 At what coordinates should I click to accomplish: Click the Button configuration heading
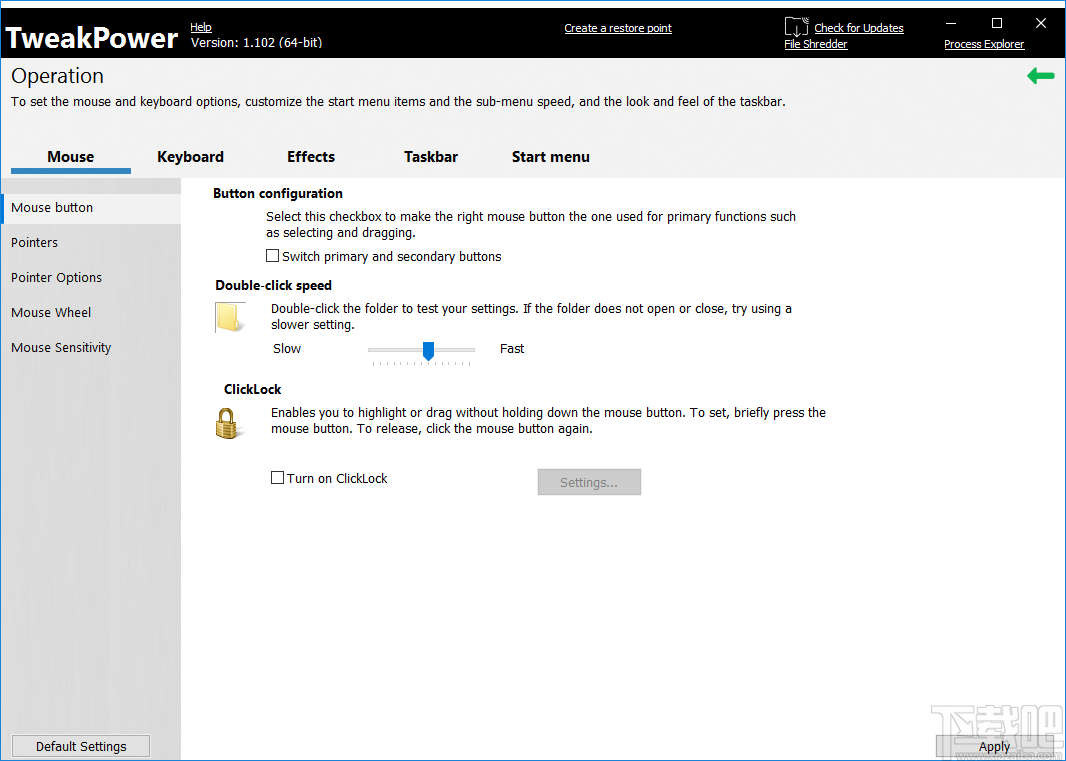pos(277,193)
